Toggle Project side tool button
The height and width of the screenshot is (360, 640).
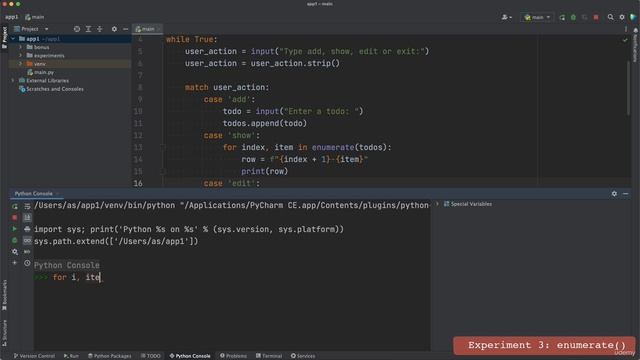4,38
